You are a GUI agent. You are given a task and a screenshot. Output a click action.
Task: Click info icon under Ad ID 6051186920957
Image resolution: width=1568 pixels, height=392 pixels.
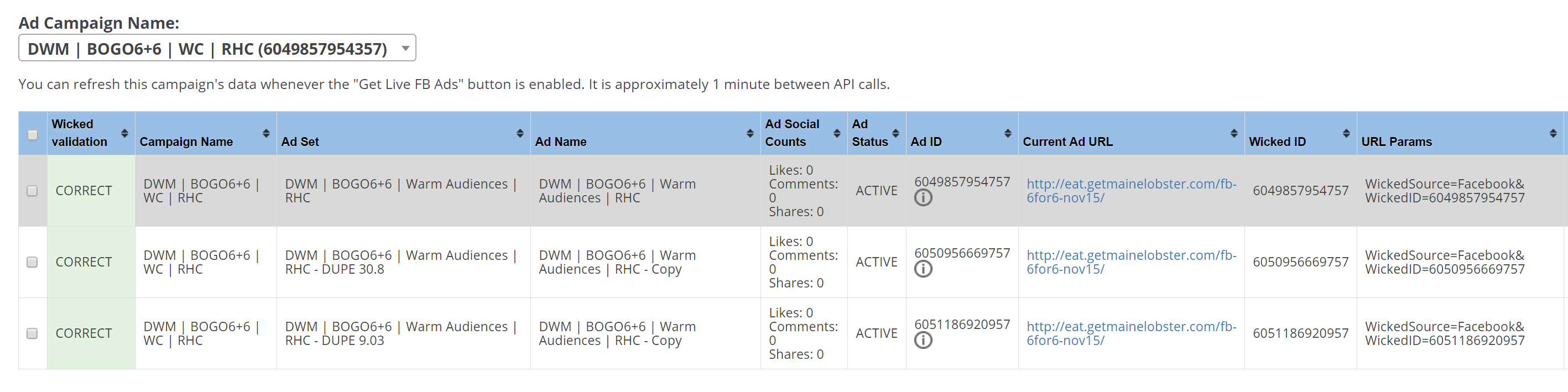924,340
